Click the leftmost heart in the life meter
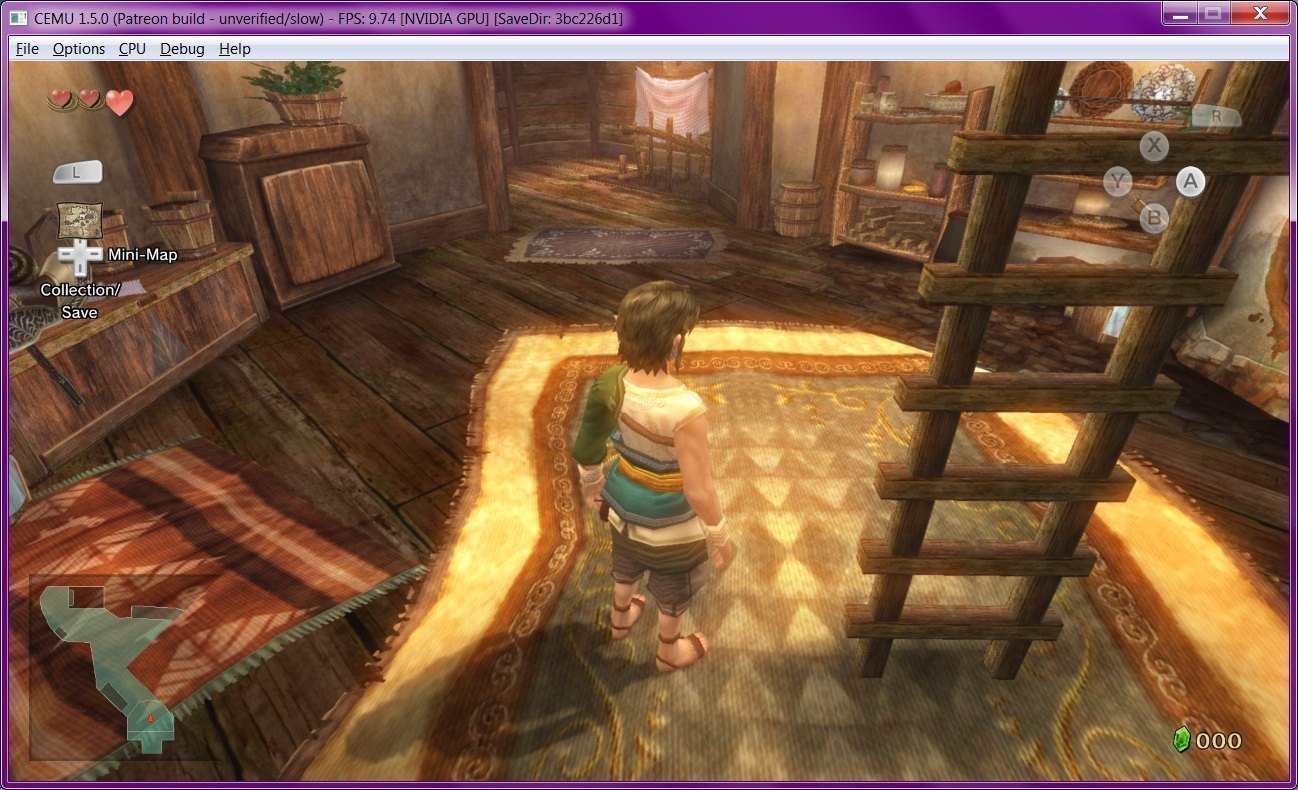This screenshot has height=790, width=1298. [x=62, y=99]
